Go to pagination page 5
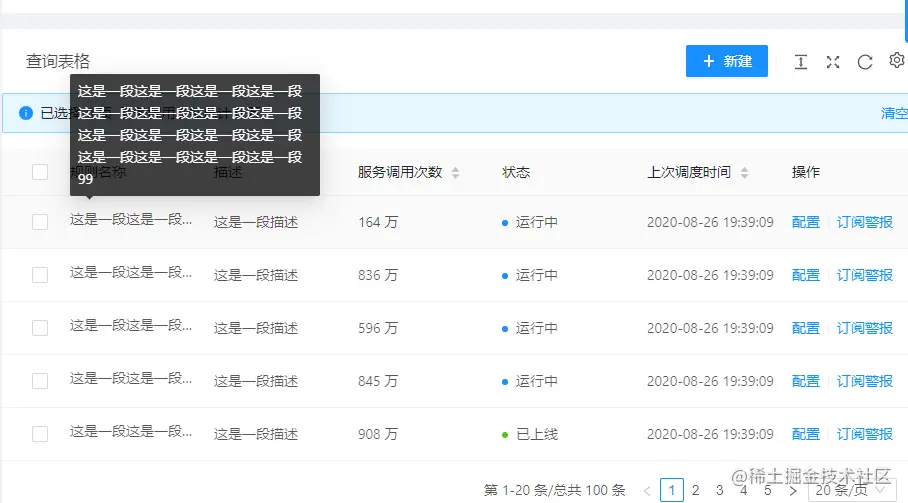The height and width of the screenshot is (503, 908). pos(767,490)
